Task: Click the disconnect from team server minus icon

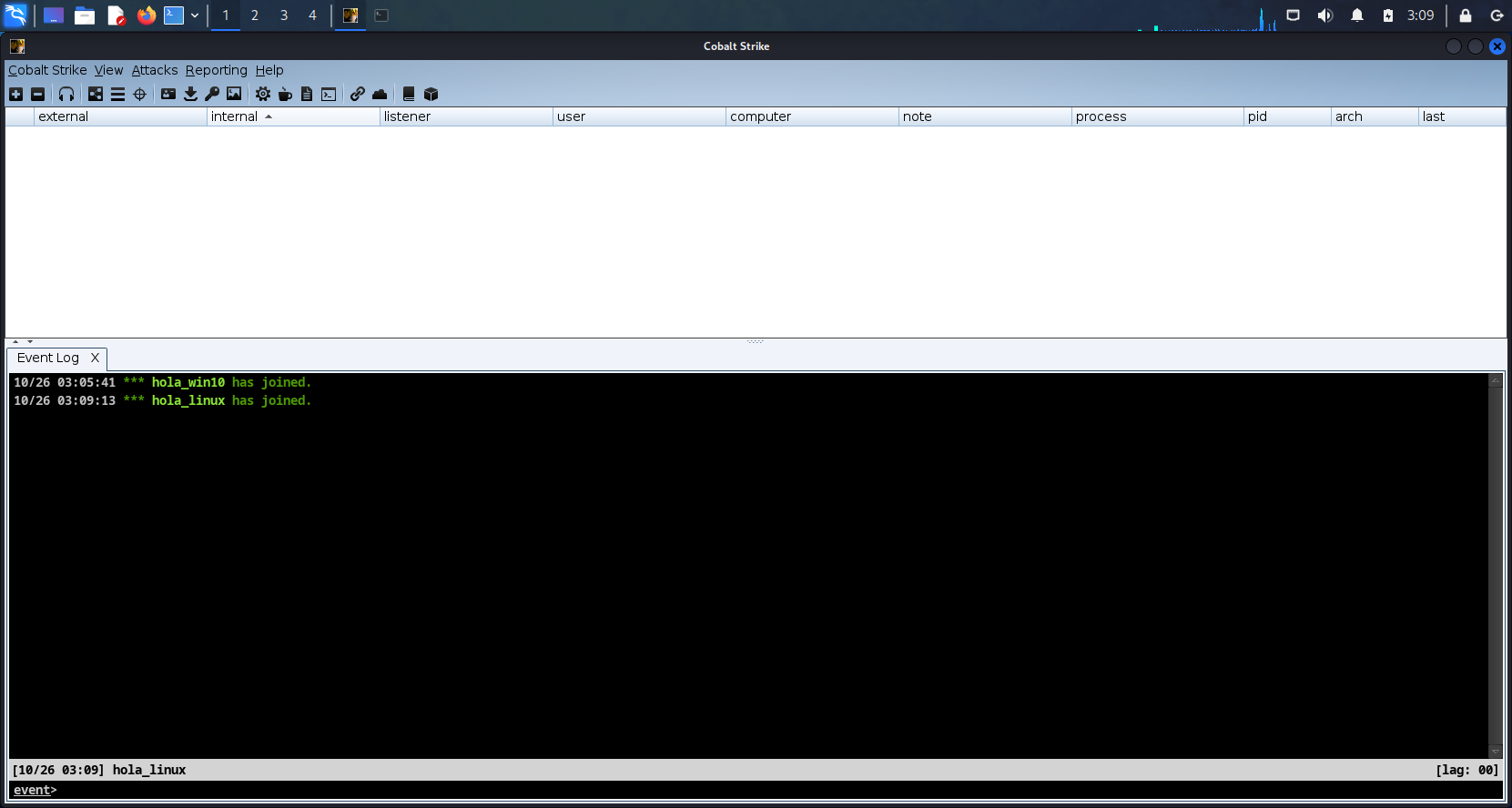Action: point(37,94)
